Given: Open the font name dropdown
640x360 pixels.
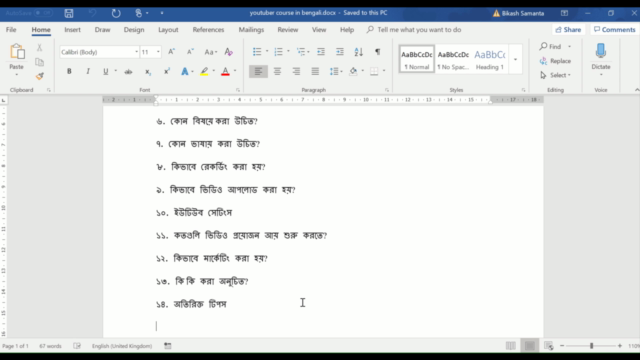Looking at the screenshot, I should point(136,52).
